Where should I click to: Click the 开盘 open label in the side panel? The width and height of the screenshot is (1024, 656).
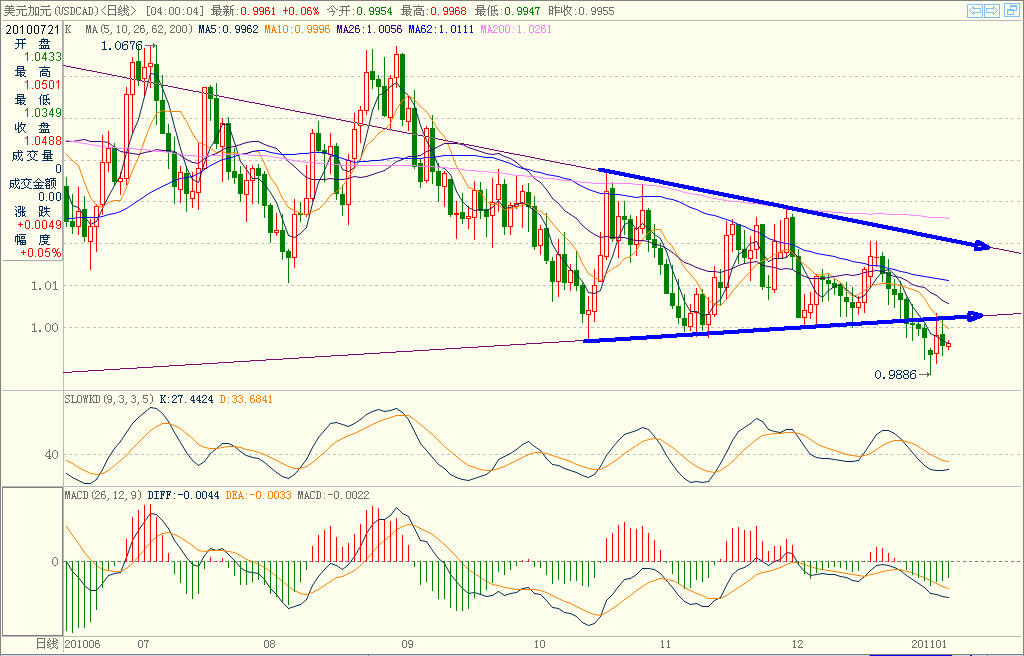tap(33, 44)
